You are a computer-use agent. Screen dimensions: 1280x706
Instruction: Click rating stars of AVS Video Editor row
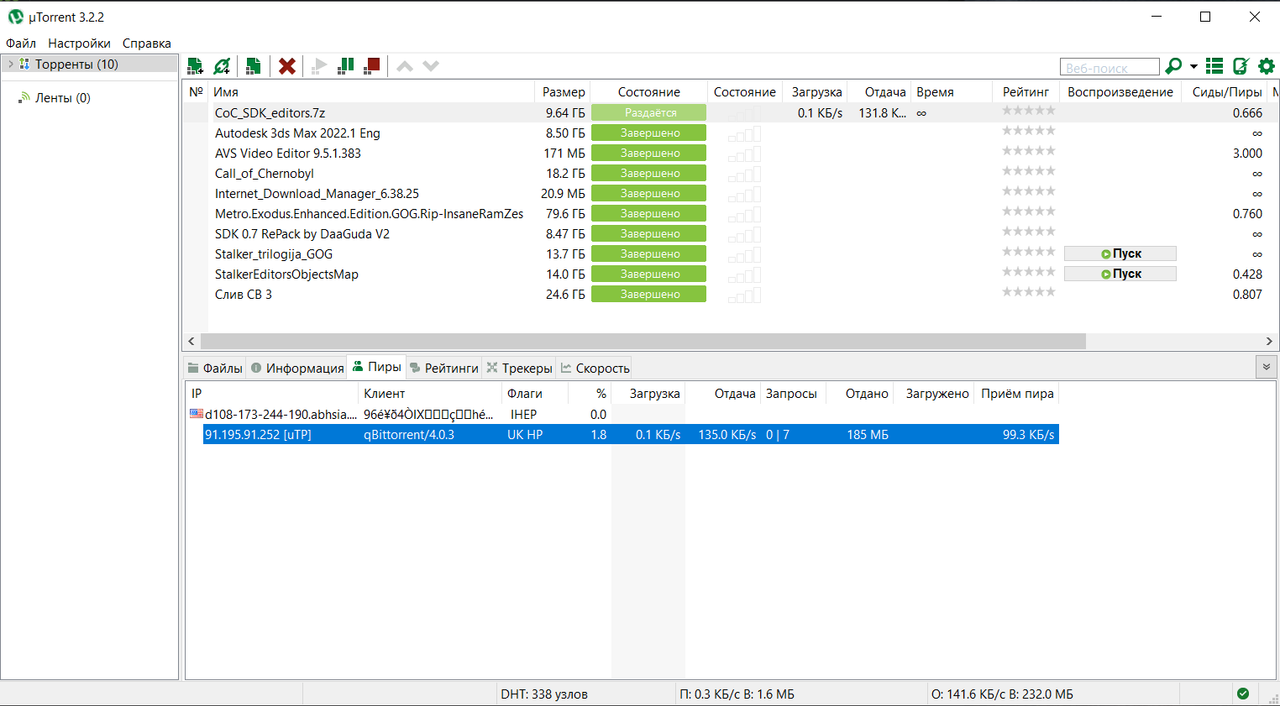pos(1028,151)
